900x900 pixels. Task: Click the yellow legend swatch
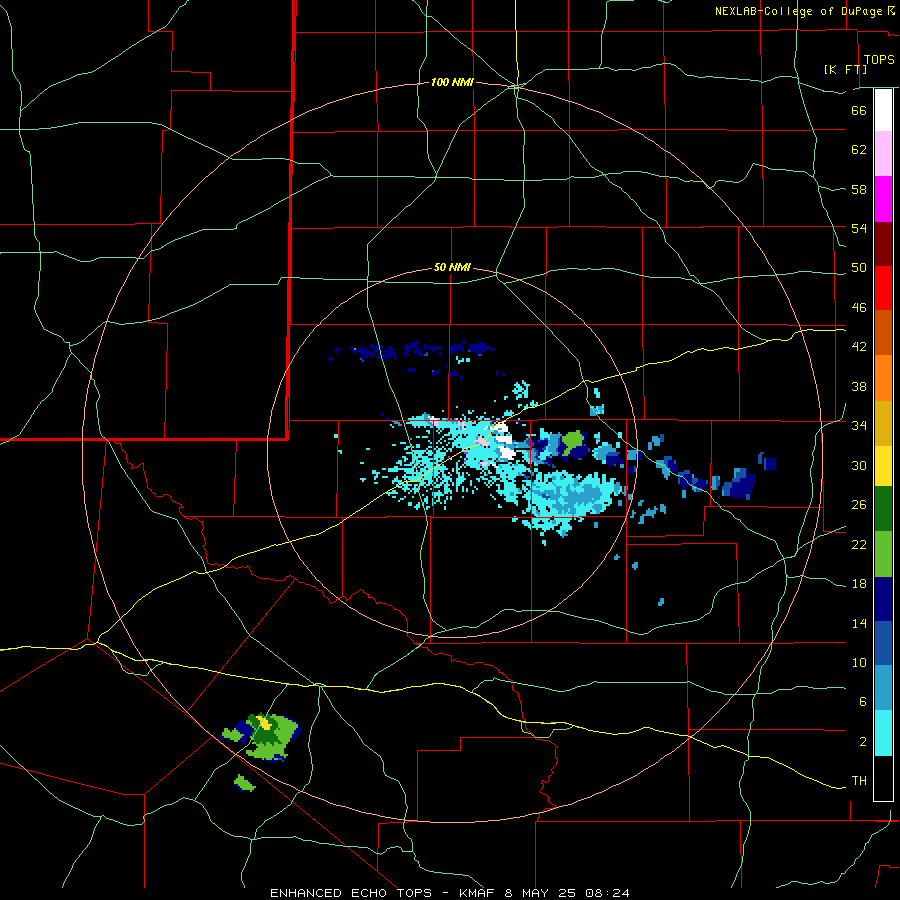(x=883, y=466)
